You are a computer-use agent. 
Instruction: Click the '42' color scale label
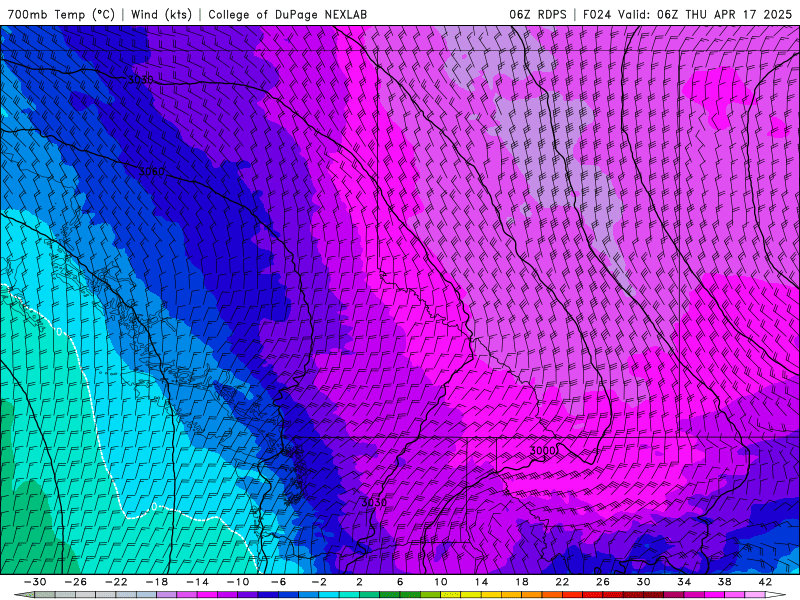tap(765, 582)
